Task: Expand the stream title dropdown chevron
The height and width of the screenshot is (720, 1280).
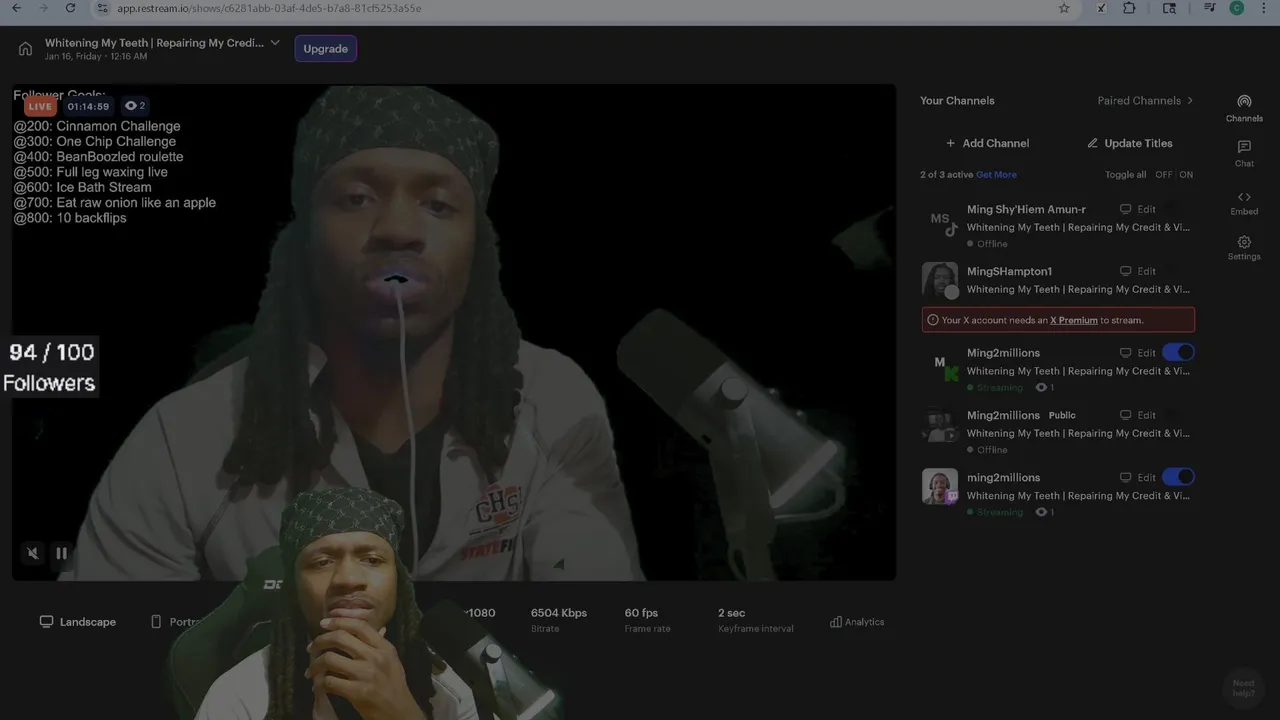Action: (275, 43)
